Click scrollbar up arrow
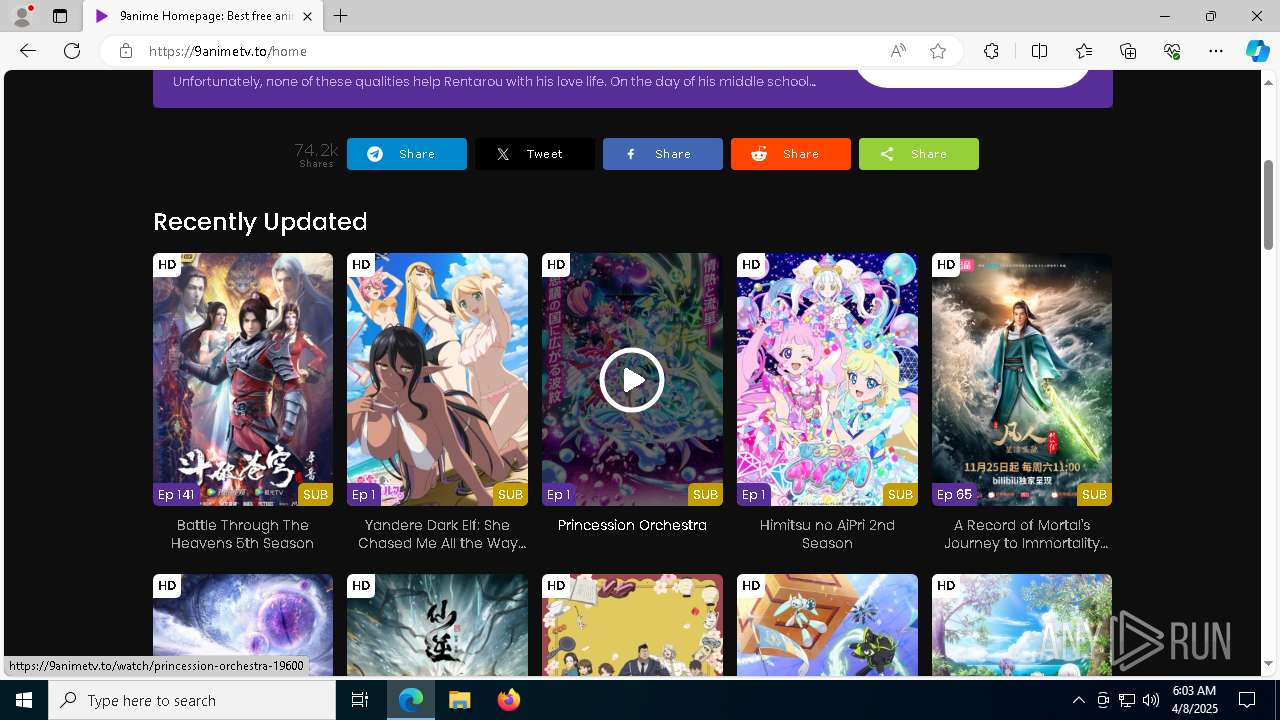 [x=1268, y=81]
